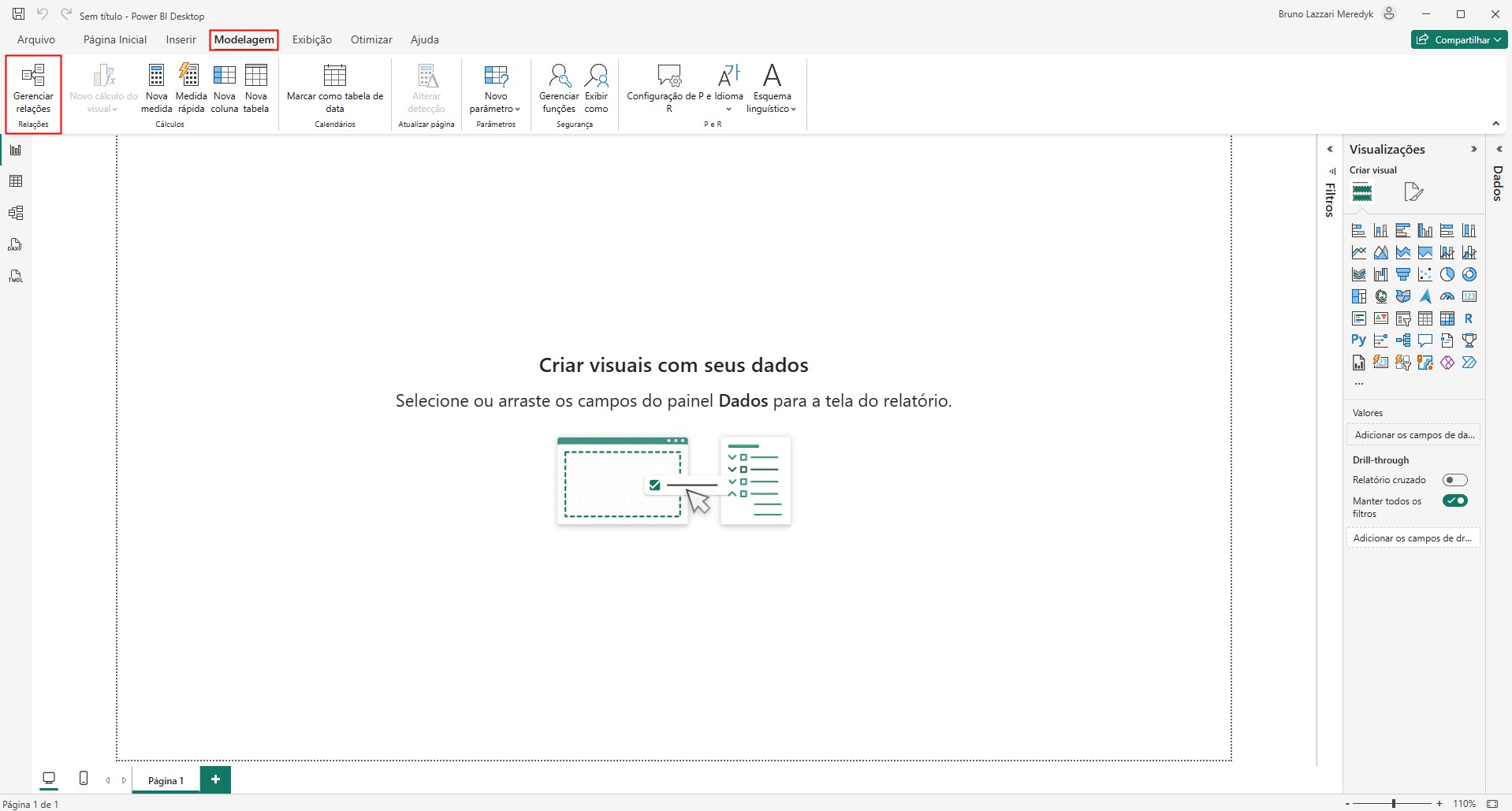The height and width of the screenshot is (811, 1512).
Task: Open Gerenciar funções security icon
Action: (559, 89)
